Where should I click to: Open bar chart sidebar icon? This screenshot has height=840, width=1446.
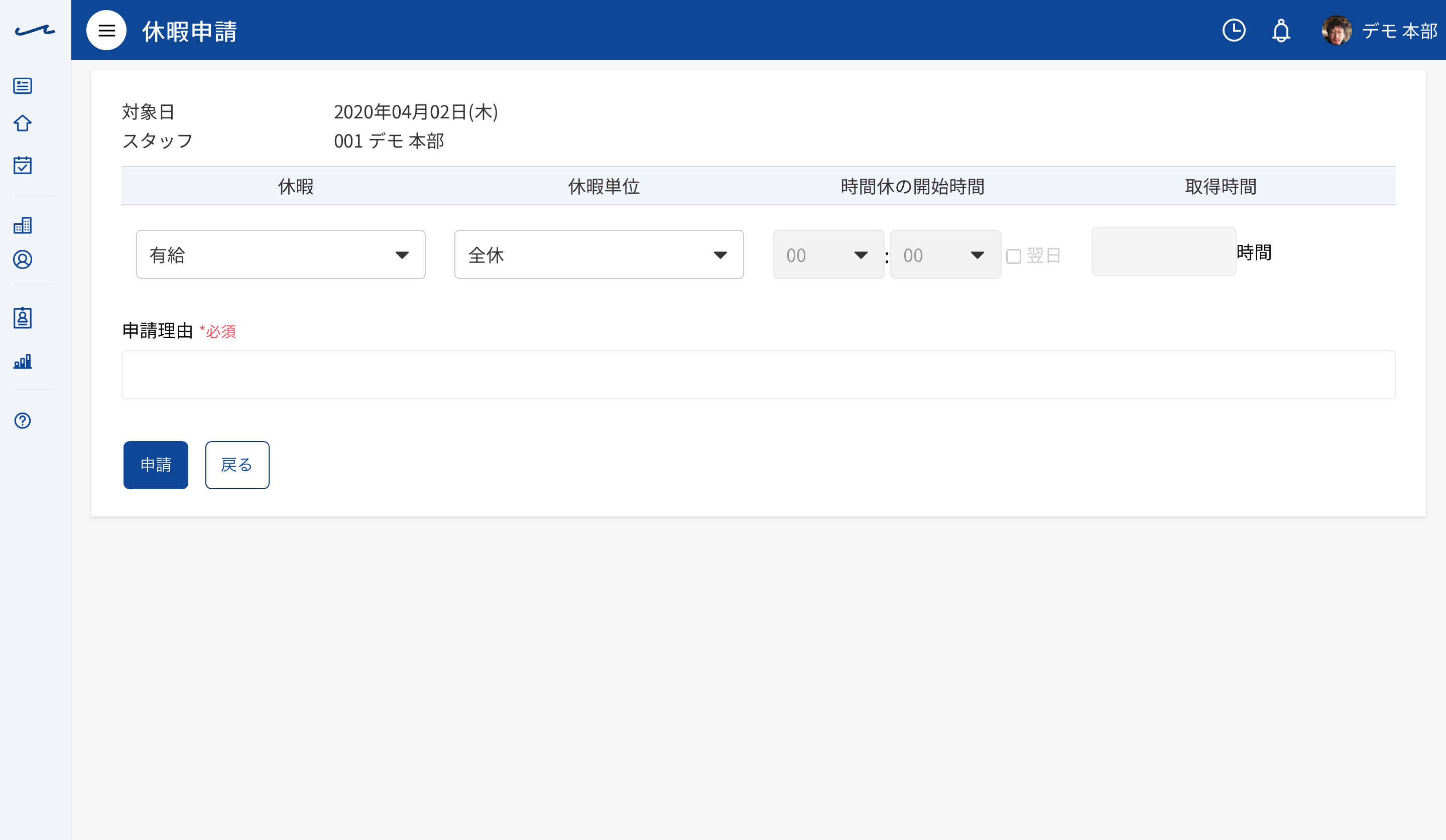click(x=23, y=361)
